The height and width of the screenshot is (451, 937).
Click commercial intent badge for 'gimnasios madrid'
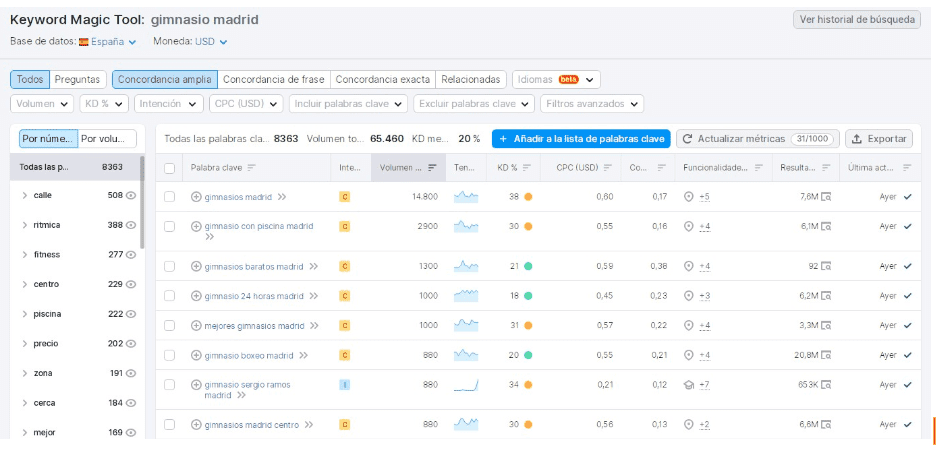tap(344, 197)
